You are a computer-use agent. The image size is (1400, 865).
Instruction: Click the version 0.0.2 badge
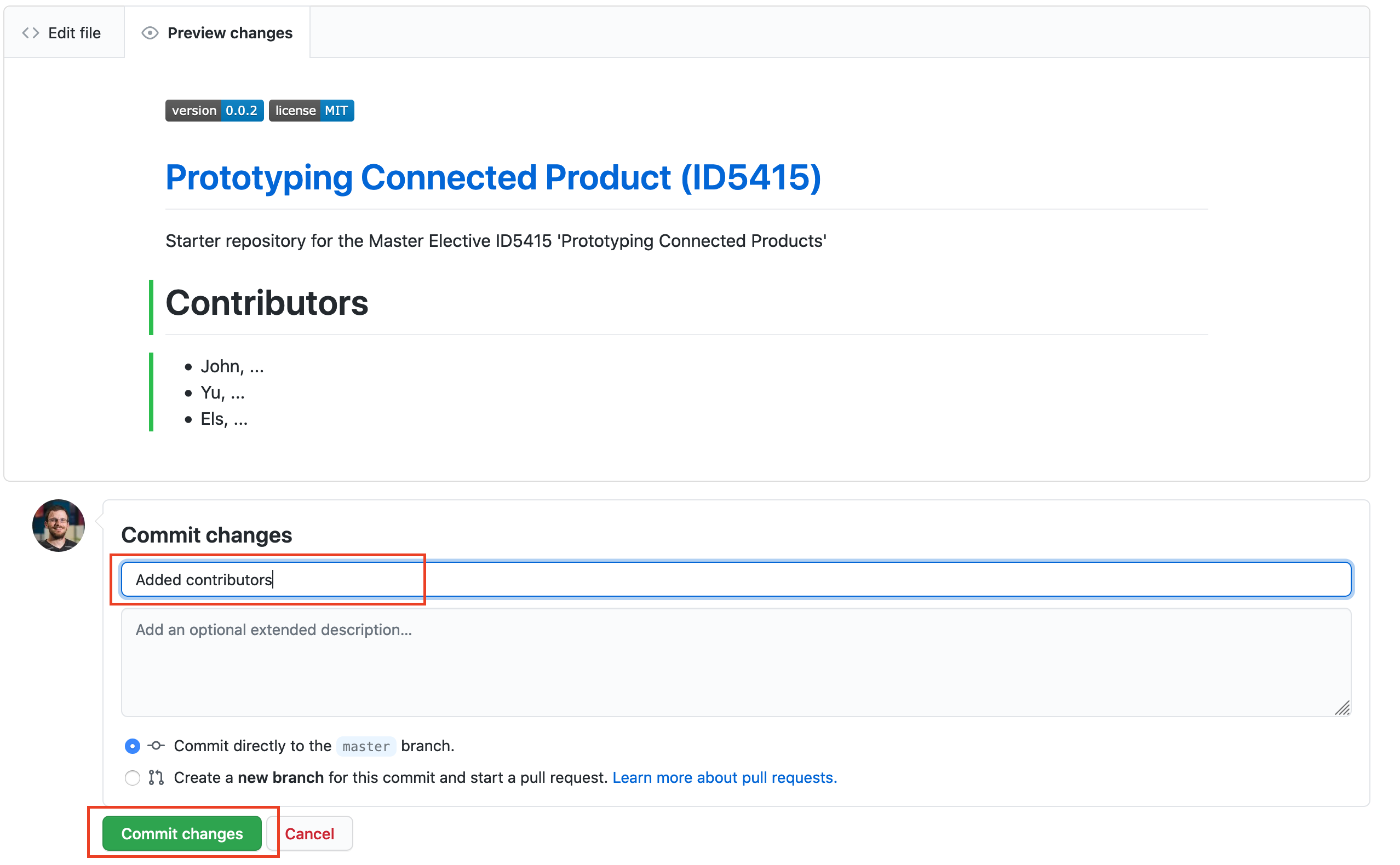(214, 111)
